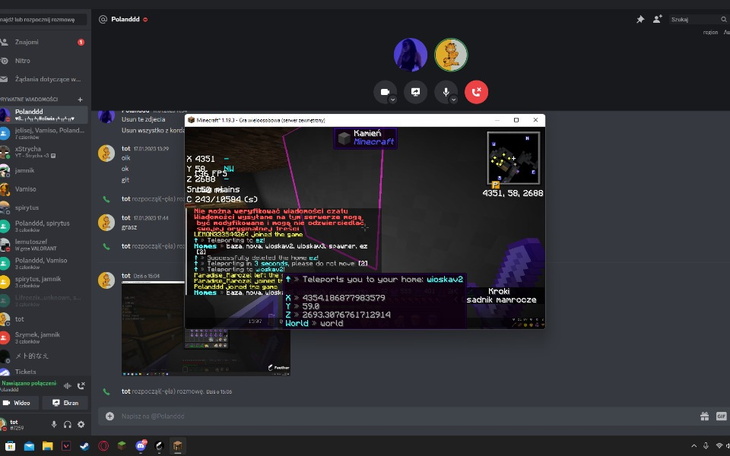Screen dimensions: 730x456
Task: Toggle headphones deafen in user panel
Action: pos(67,425)
